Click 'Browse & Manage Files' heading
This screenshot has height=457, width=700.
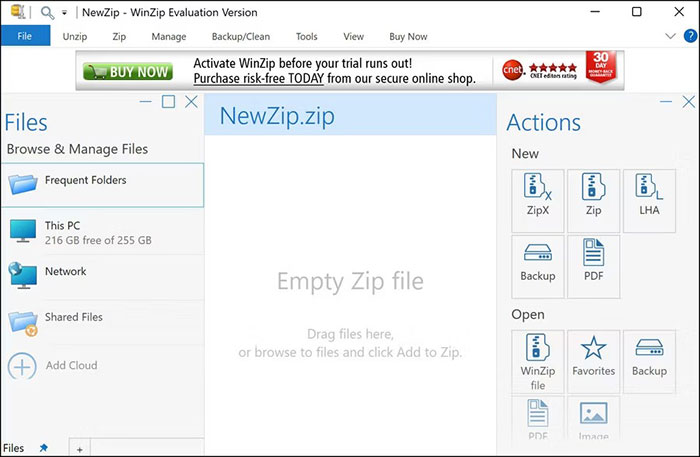pyautogui.click(x=77, y=149)
